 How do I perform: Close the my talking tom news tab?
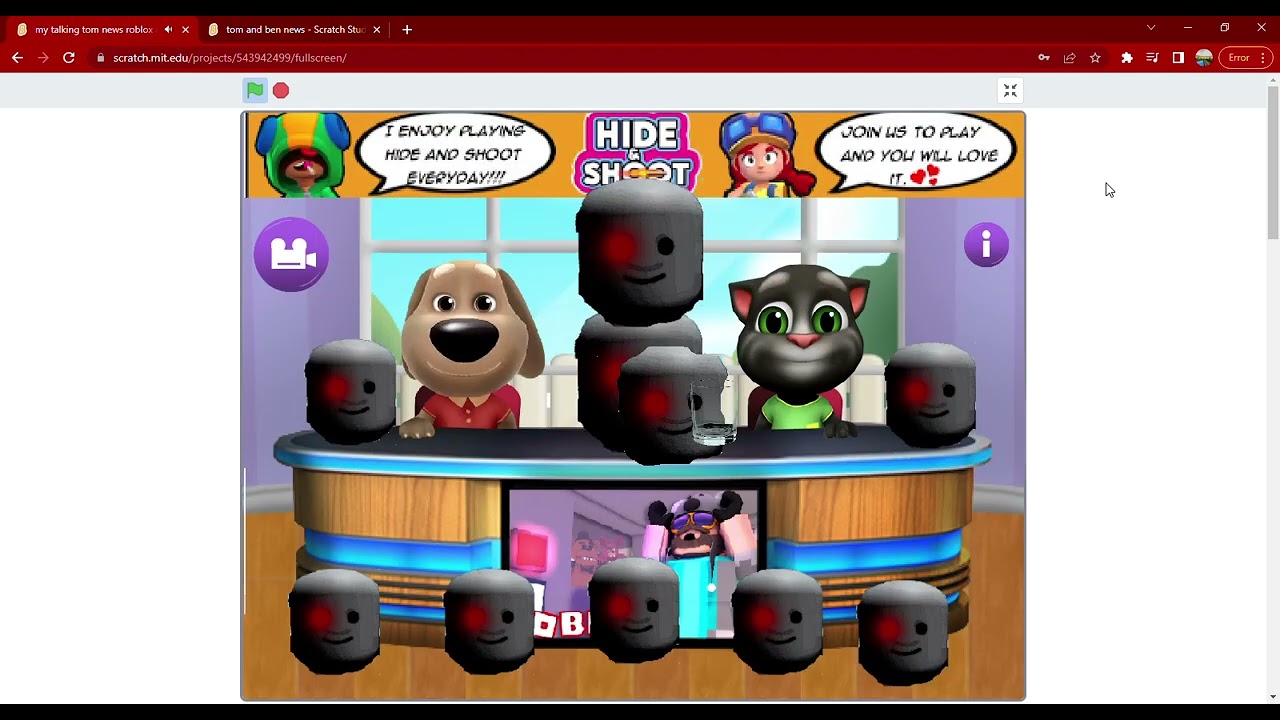(x=185, y=30)
